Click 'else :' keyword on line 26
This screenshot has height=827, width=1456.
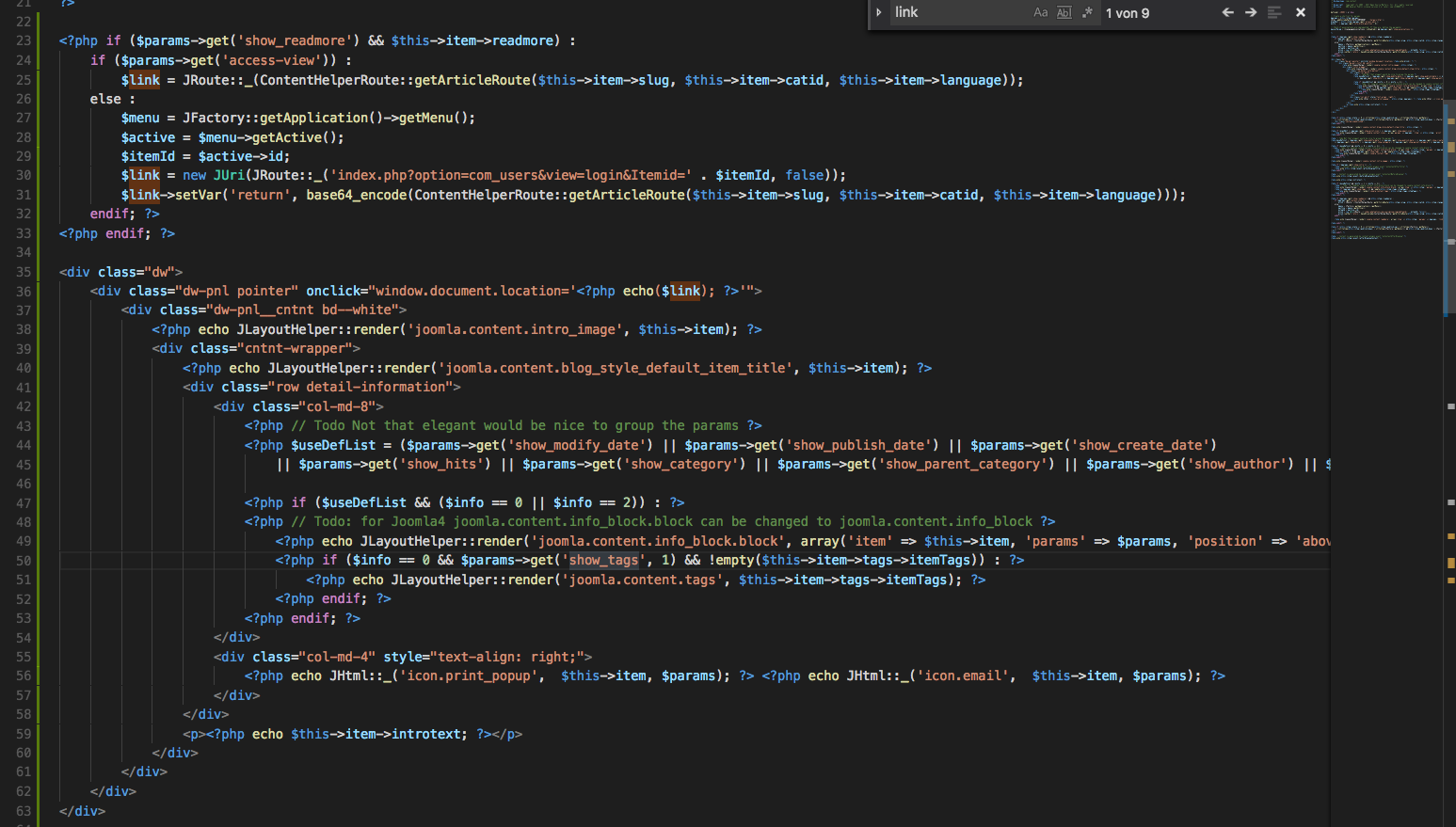pyautogui.click(x=113, y=99)
